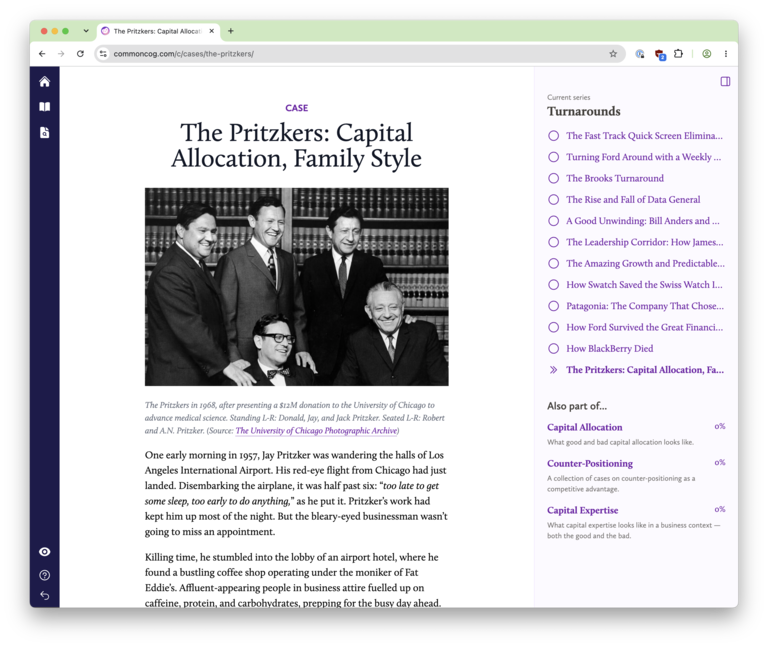Open a new browser tab

pos(231,31)
